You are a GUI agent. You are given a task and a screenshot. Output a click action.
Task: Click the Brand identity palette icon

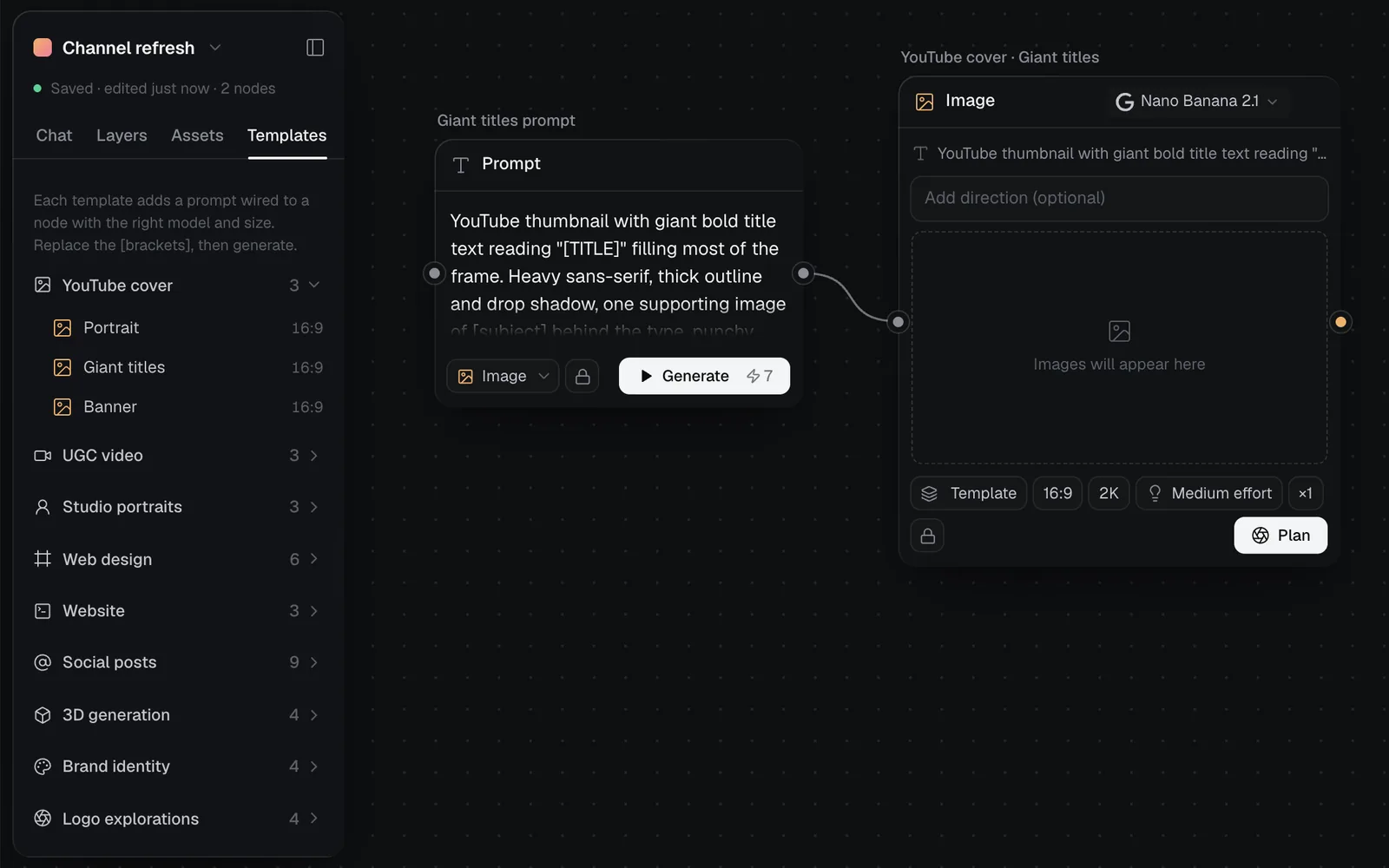coord(43,766)
